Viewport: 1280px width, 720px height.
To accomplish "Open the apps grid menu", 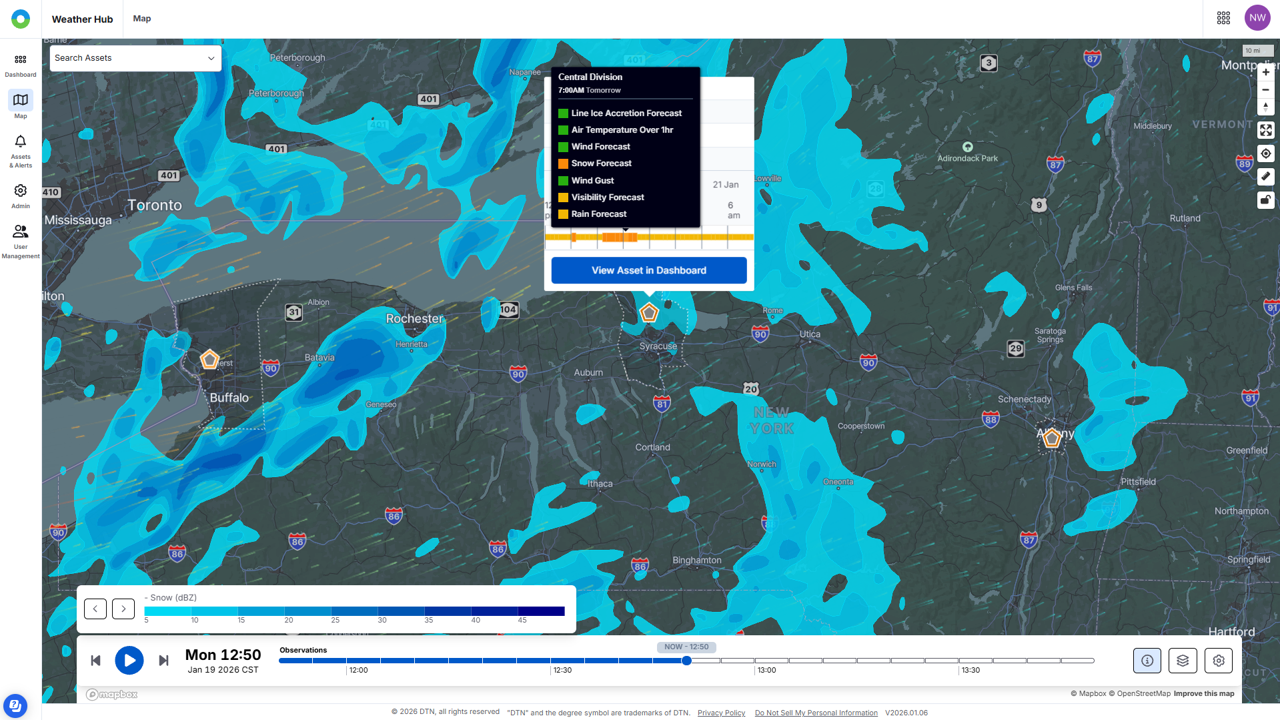I will point(1223,17).
